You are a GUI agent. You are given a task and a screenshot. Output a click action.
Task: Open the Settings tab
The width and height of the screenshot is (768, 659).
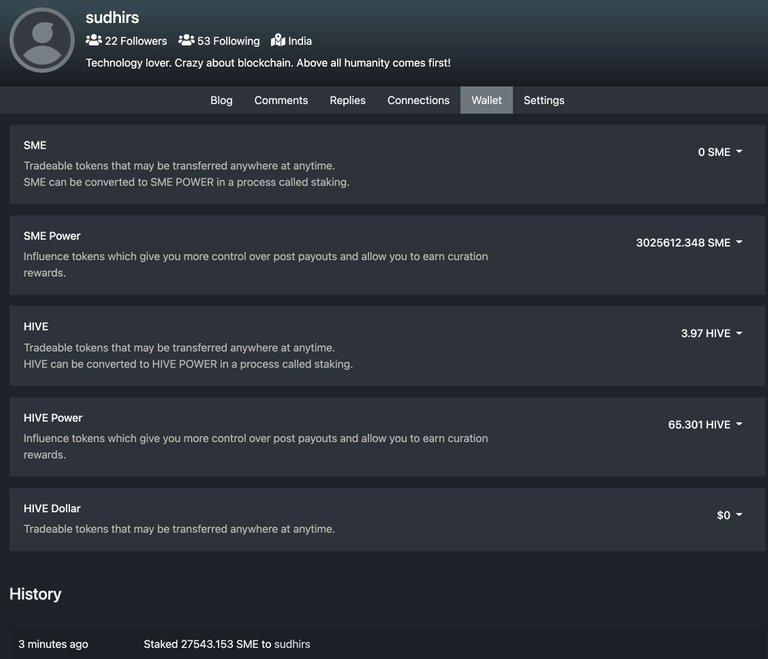544,100
